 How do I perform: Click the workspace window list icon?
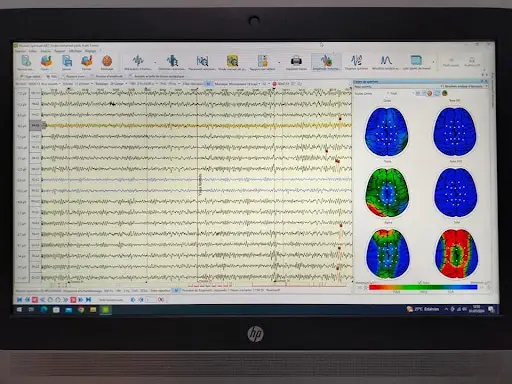tap(416, 60)
